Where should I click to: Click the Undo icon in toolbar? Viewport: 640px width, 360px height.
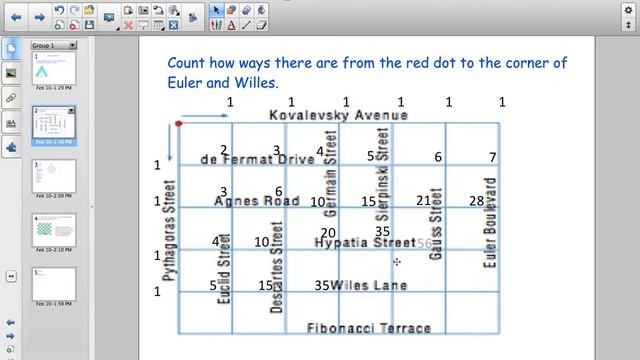(x=59, y=10)
